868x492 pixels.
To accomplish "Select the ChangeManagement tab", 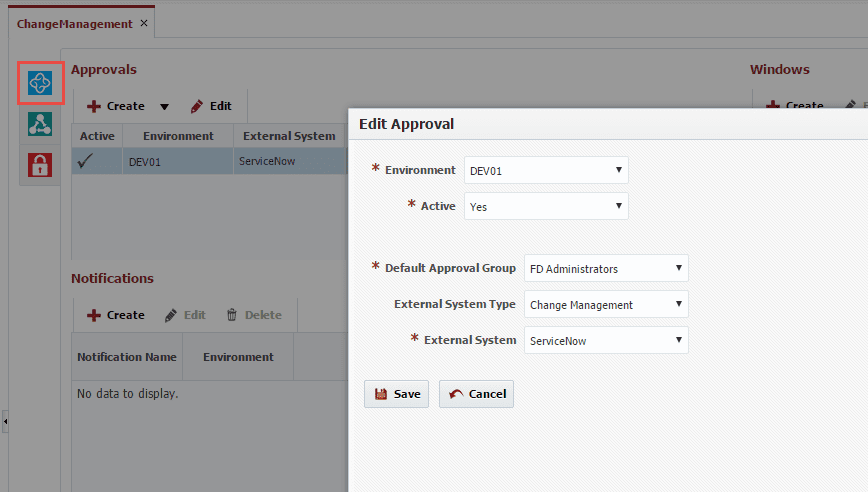I will (74, 24).
